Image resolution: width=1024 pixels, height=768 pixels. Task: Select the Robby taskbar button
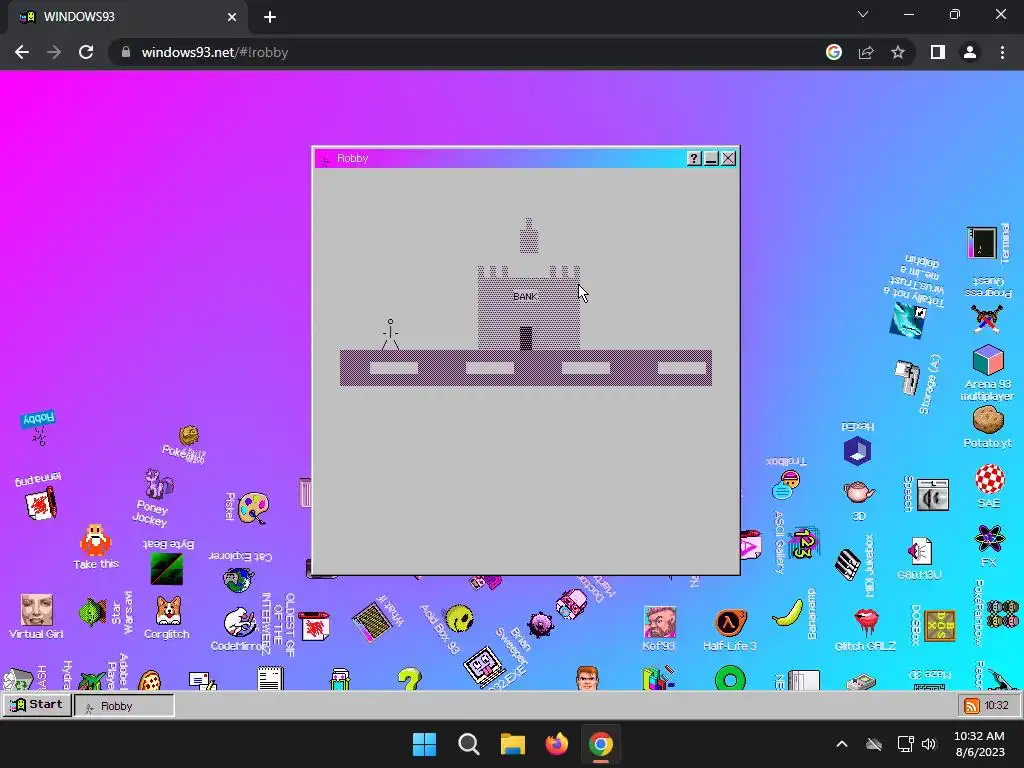point(124,706)
